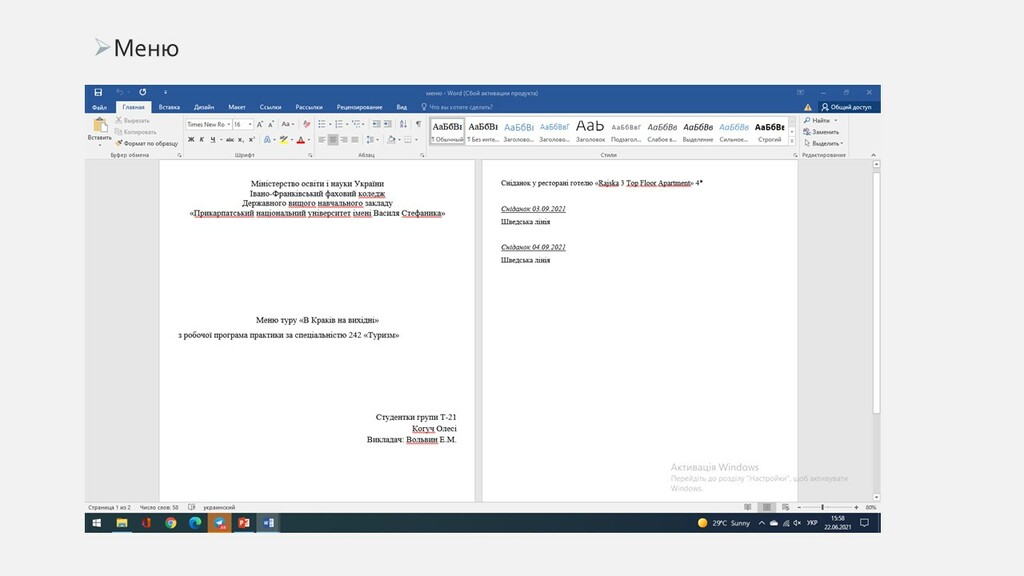Click the Save icon in the title bar
The width and height of the screenshot is (1024, 576).
[98, 92]
